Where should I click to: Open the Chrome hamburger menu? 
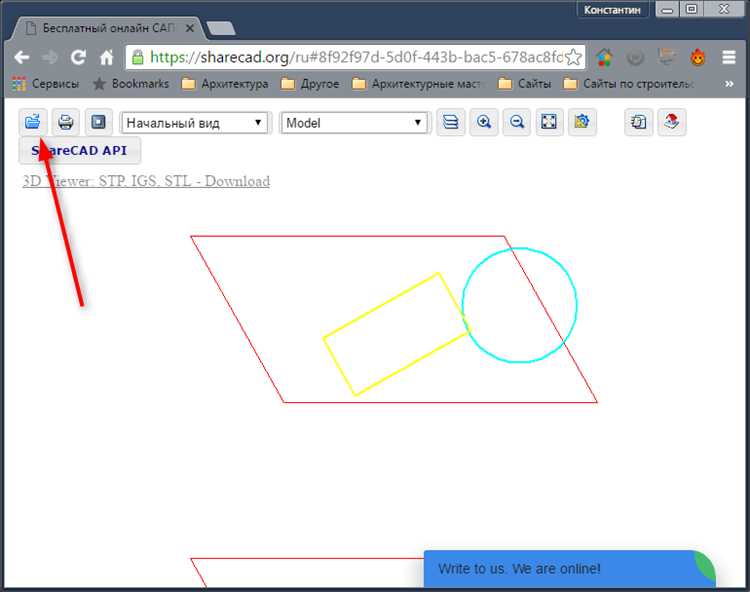tap(729, 58)
